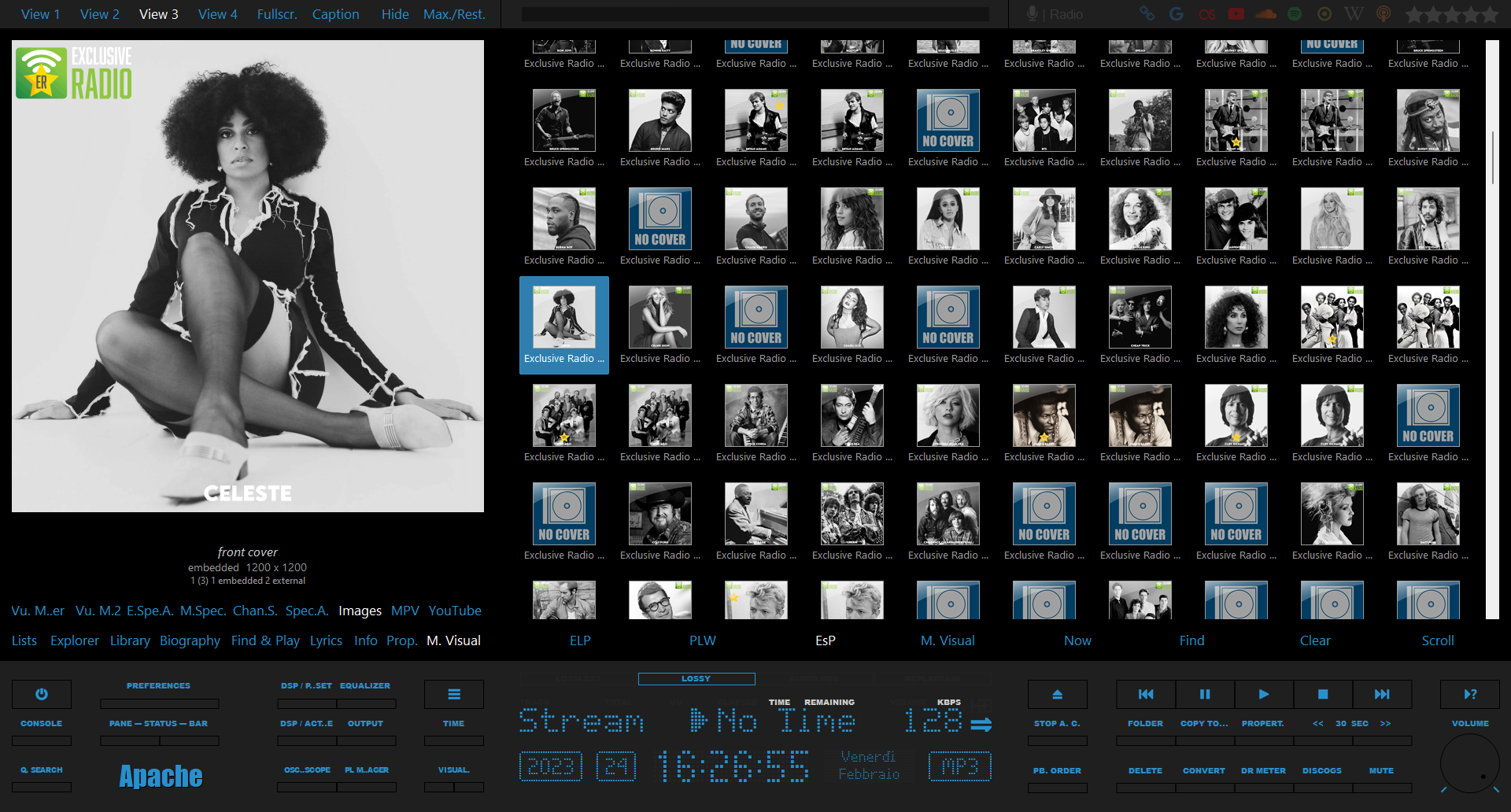The width and height of the screenshot is (1511, 812).
Task: Open the SoundCloud icon
Action: [1266, 14]
